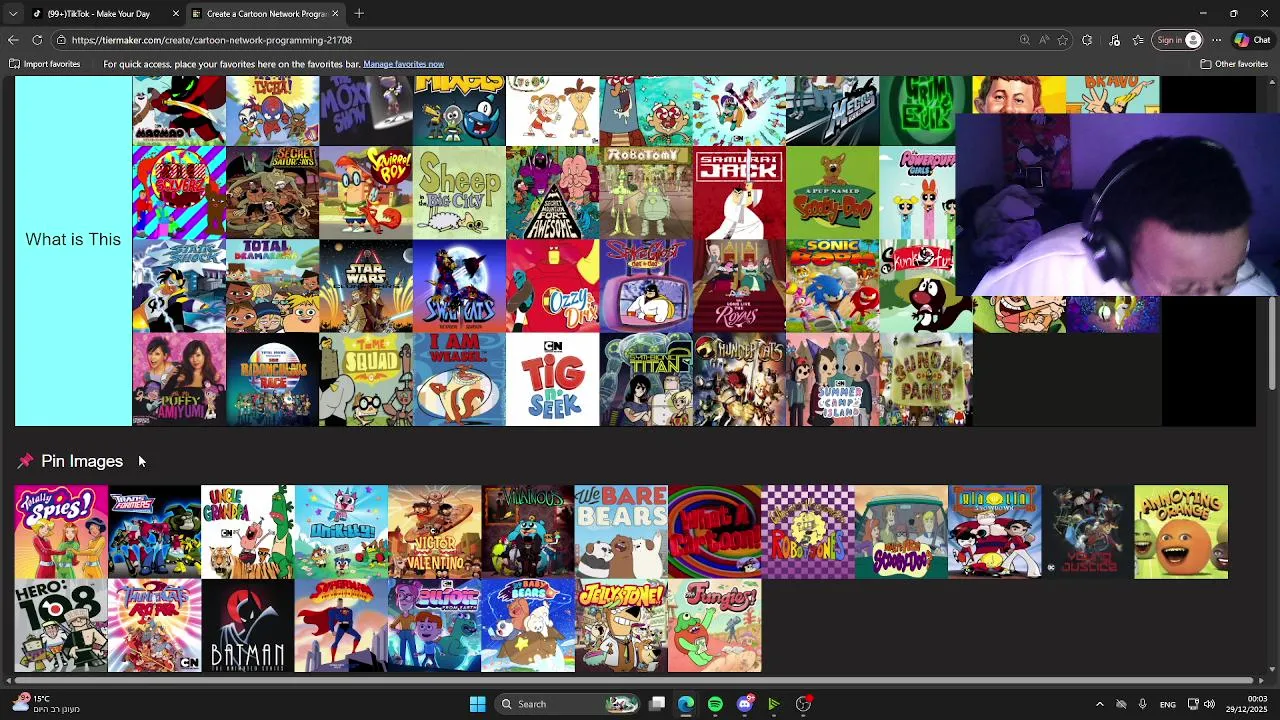Show hidden system tray icons
The width and height of the screenshot is (1280, 720).
click(1099, 704)
